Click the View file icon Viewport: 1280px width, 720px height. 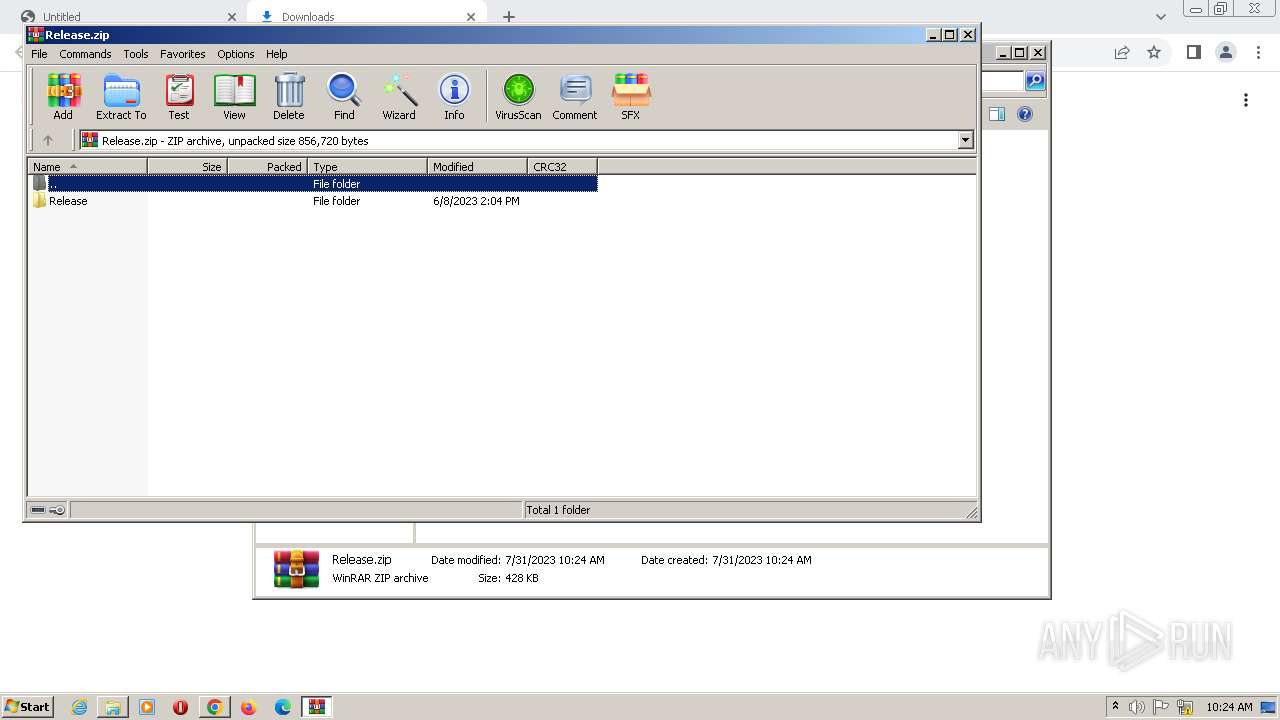[x=234, y=97]
